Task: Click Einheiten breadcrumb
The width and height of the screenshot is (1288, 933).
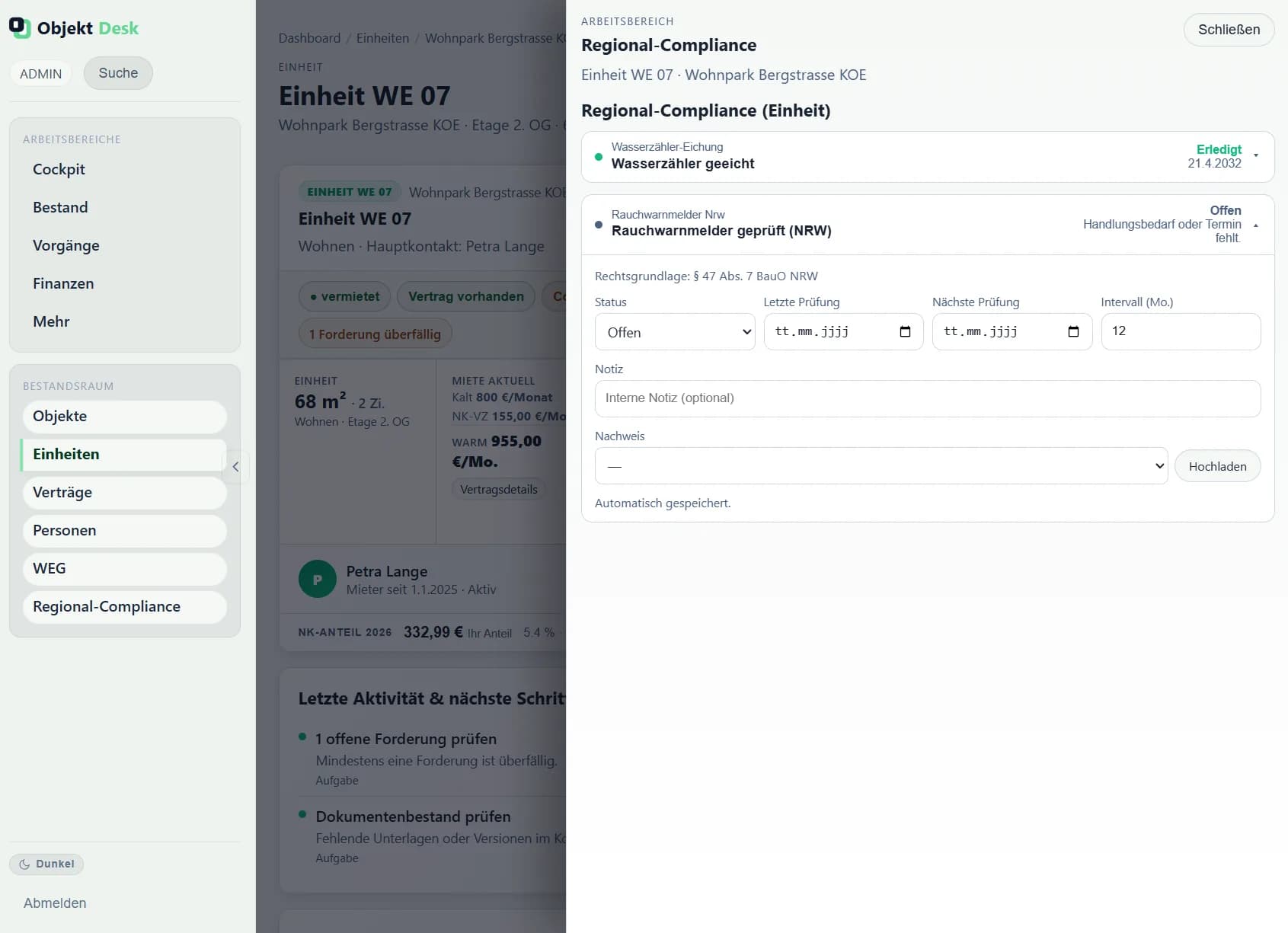Action: [382, 38]
